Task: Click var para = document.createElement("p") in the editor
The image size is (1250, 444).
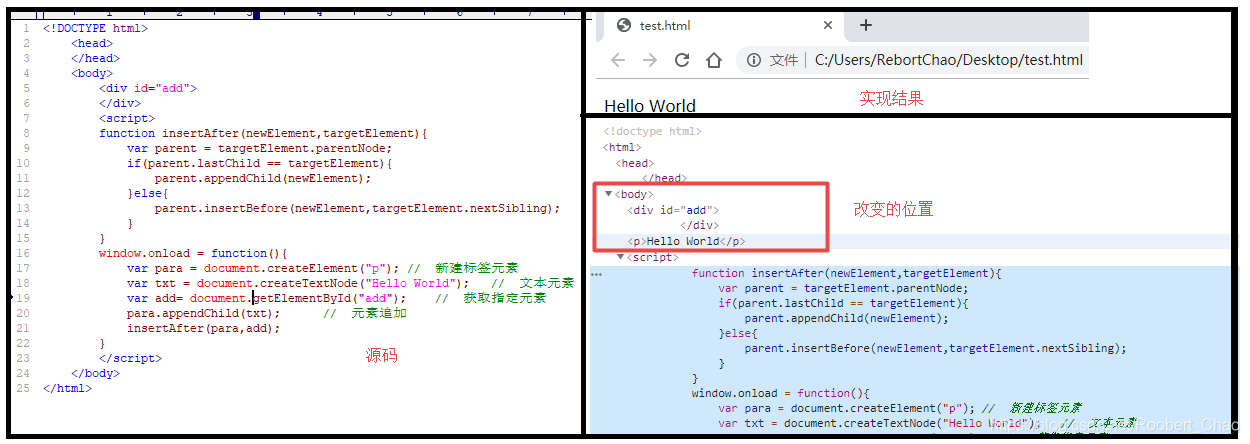Action: point(322,268)
